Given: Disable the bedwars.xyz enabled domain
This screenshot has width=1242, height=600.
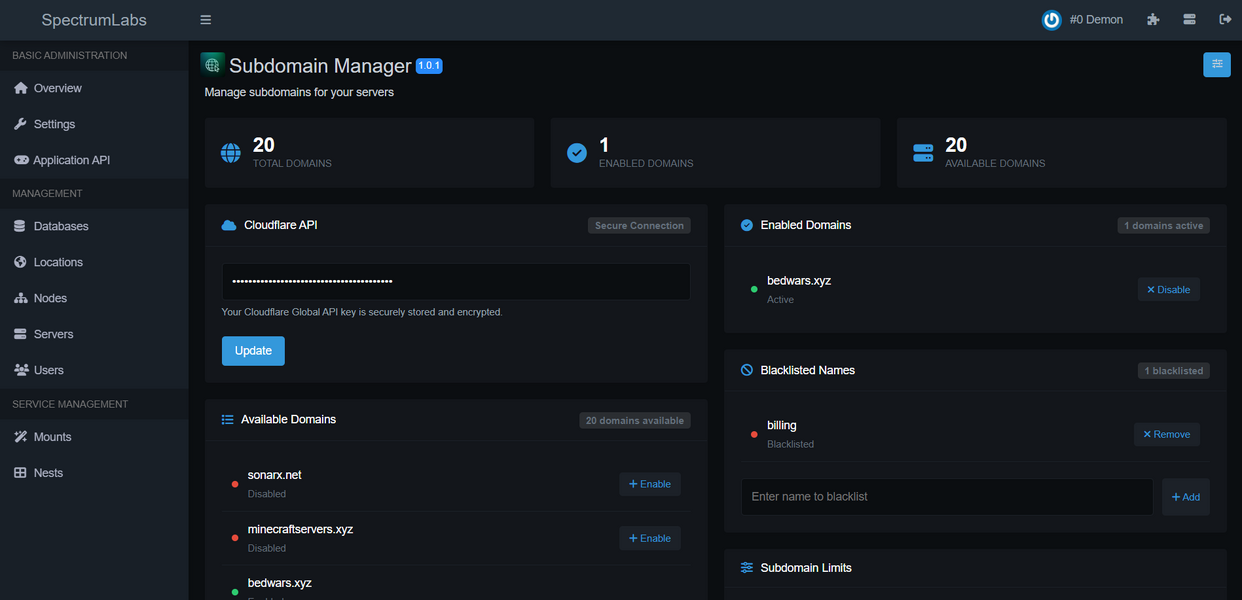Looking at the screenshot, I should 1168,289.
